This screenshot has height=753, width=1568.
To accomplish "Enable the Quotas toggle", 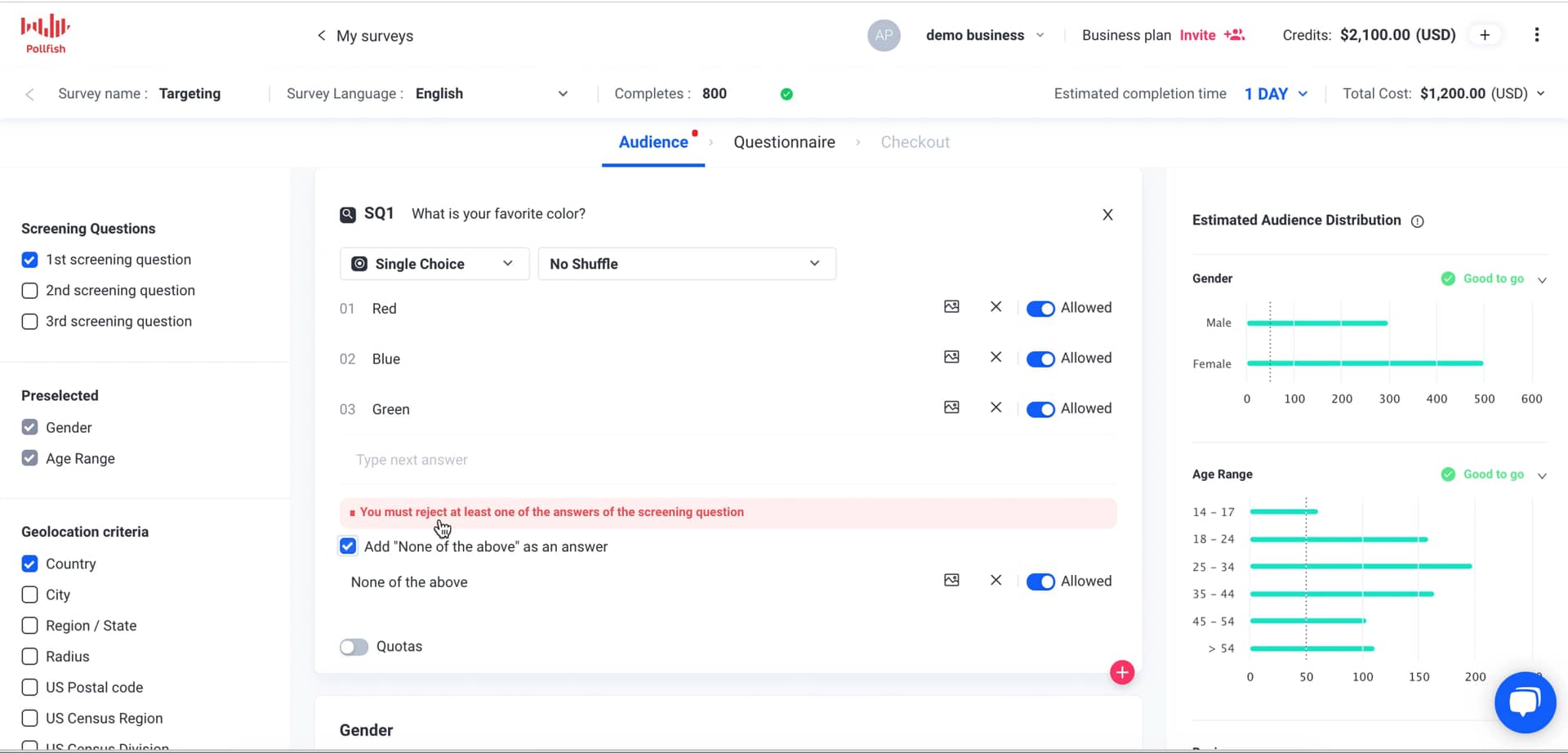I will 354,647.
